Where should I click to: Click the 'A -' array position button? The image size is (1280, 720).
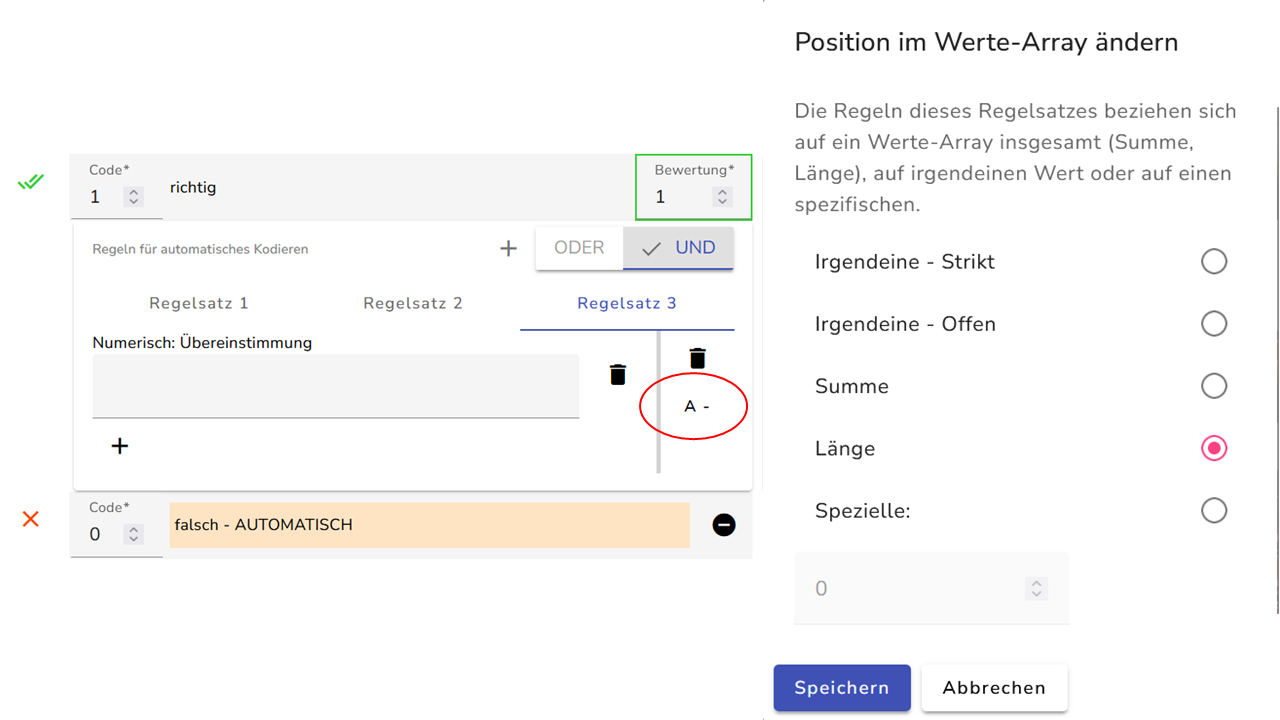[697, 407]
